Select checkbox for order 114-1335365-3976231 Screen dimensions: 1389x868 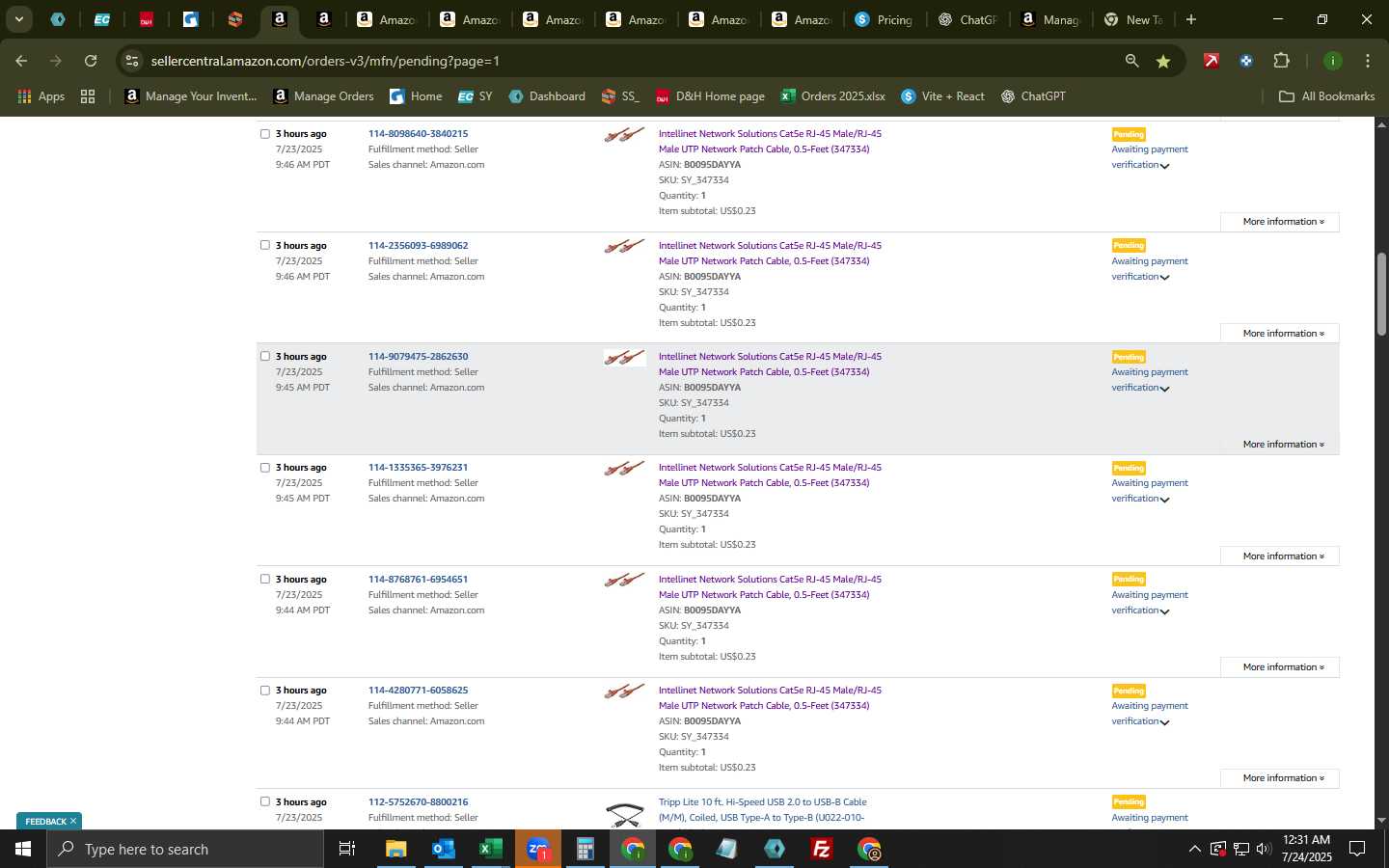[x=265, y=468]
